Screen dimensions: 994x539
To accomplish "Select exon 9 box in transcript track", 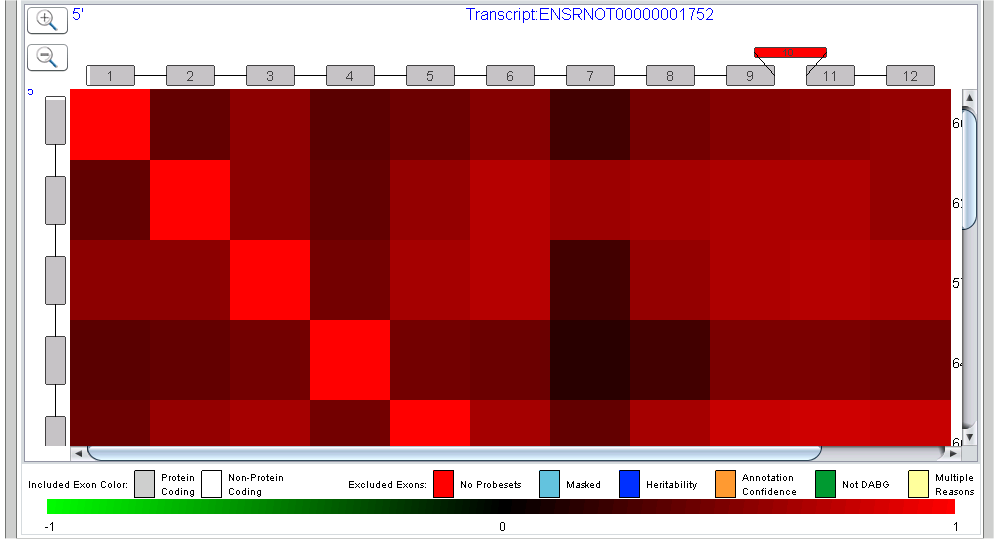I will [750, 76].
